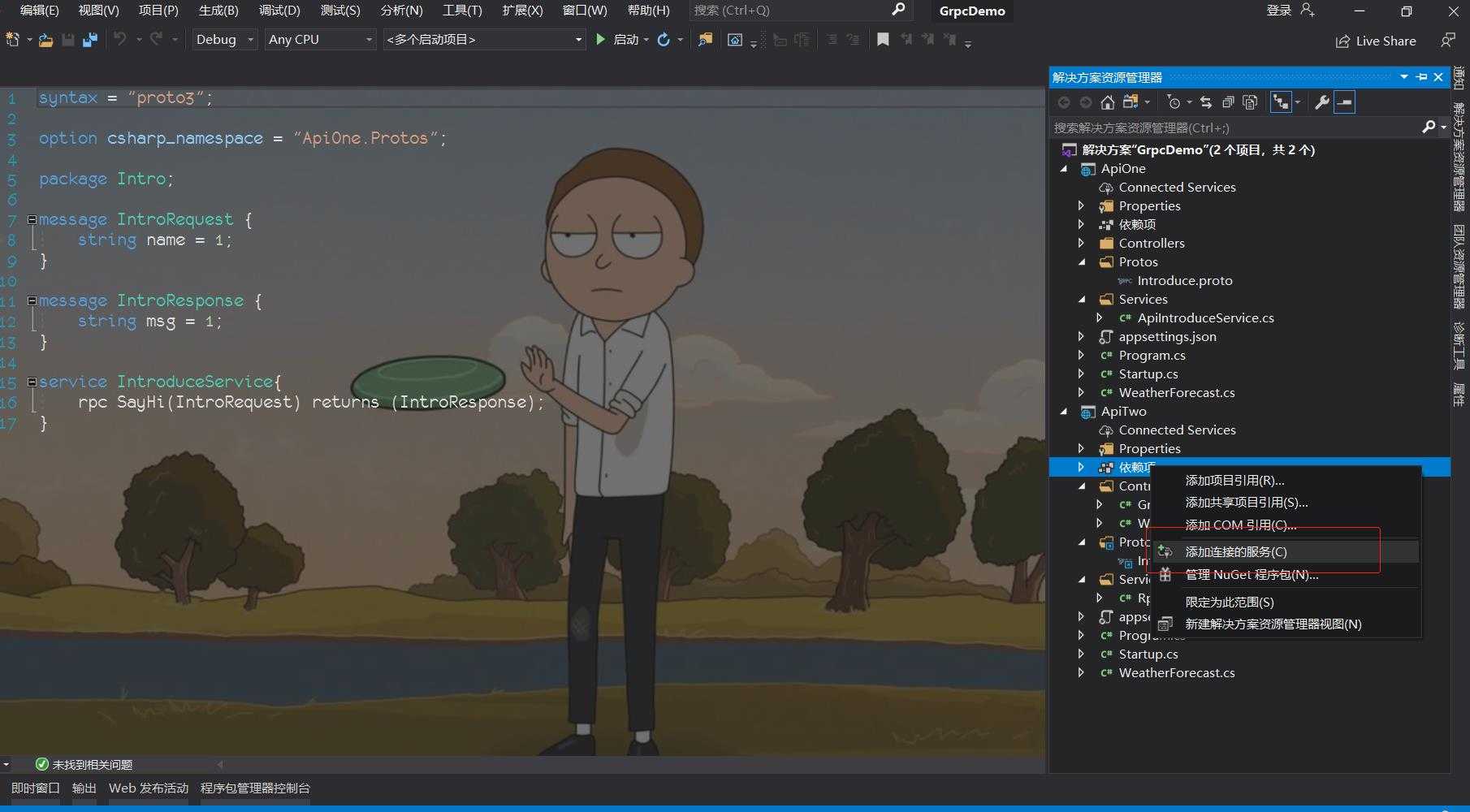Click the Send Feedback icon at top right
1470x812 pixels.
tap(1447, 40)
